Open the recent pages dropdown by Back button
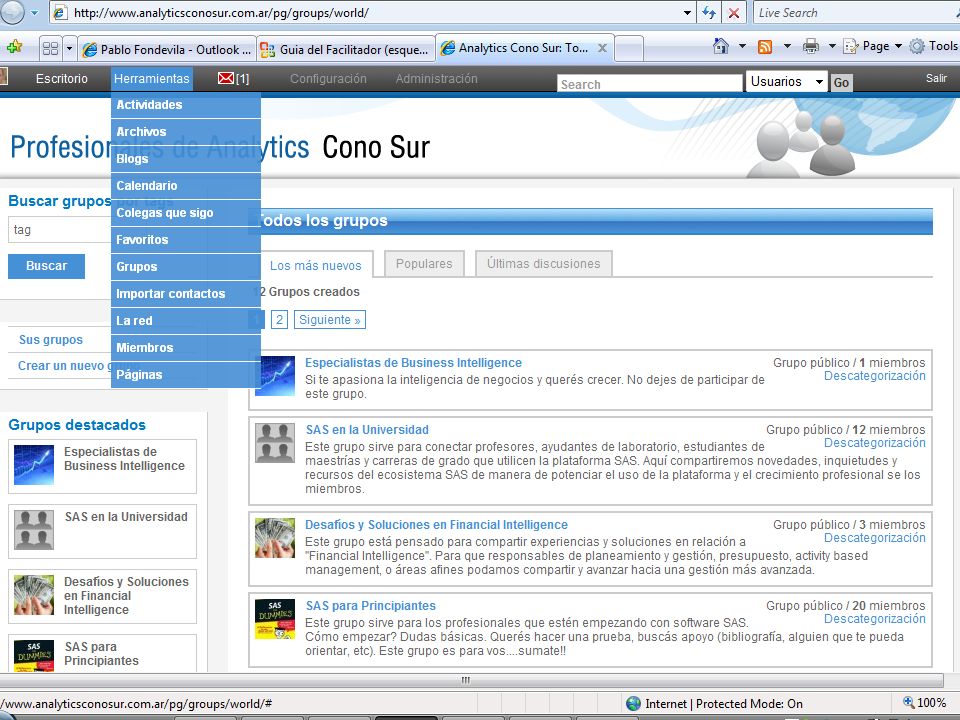Screen dimensions: 960x720 coord(34,12)
